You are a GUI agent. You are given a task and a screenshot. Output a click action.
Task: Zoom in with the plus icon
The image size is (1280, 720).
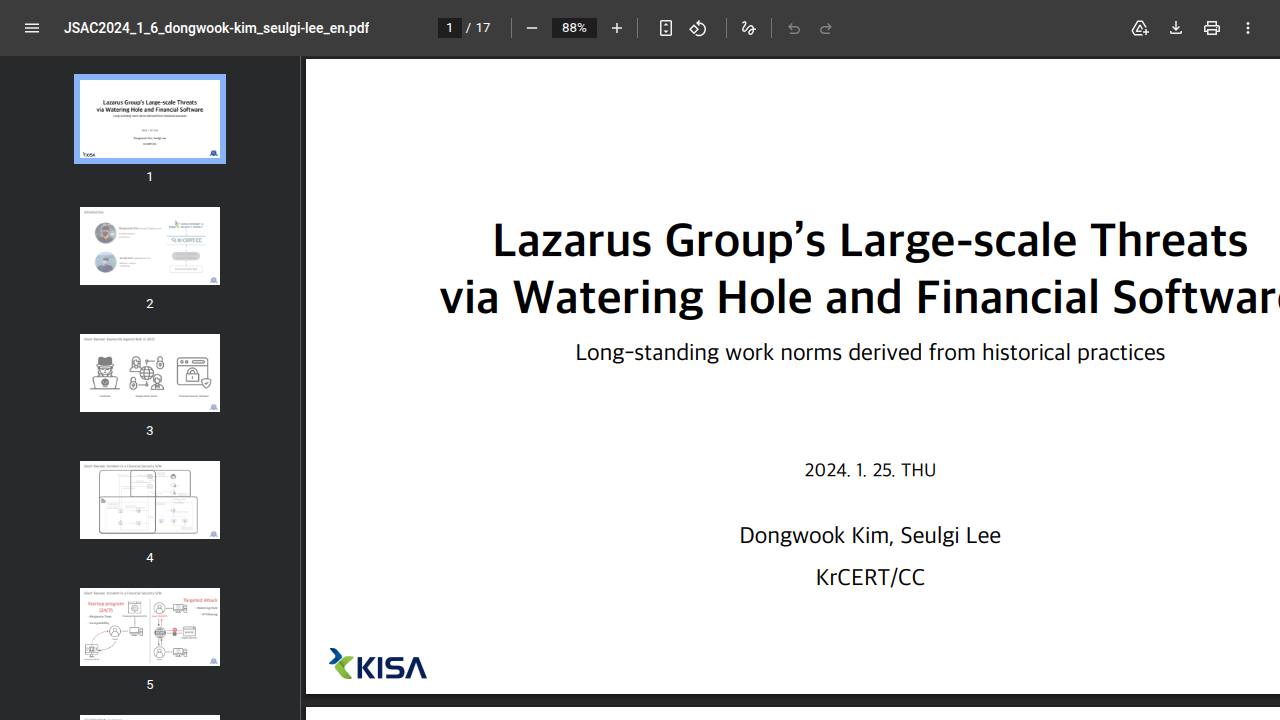[617, 28]
